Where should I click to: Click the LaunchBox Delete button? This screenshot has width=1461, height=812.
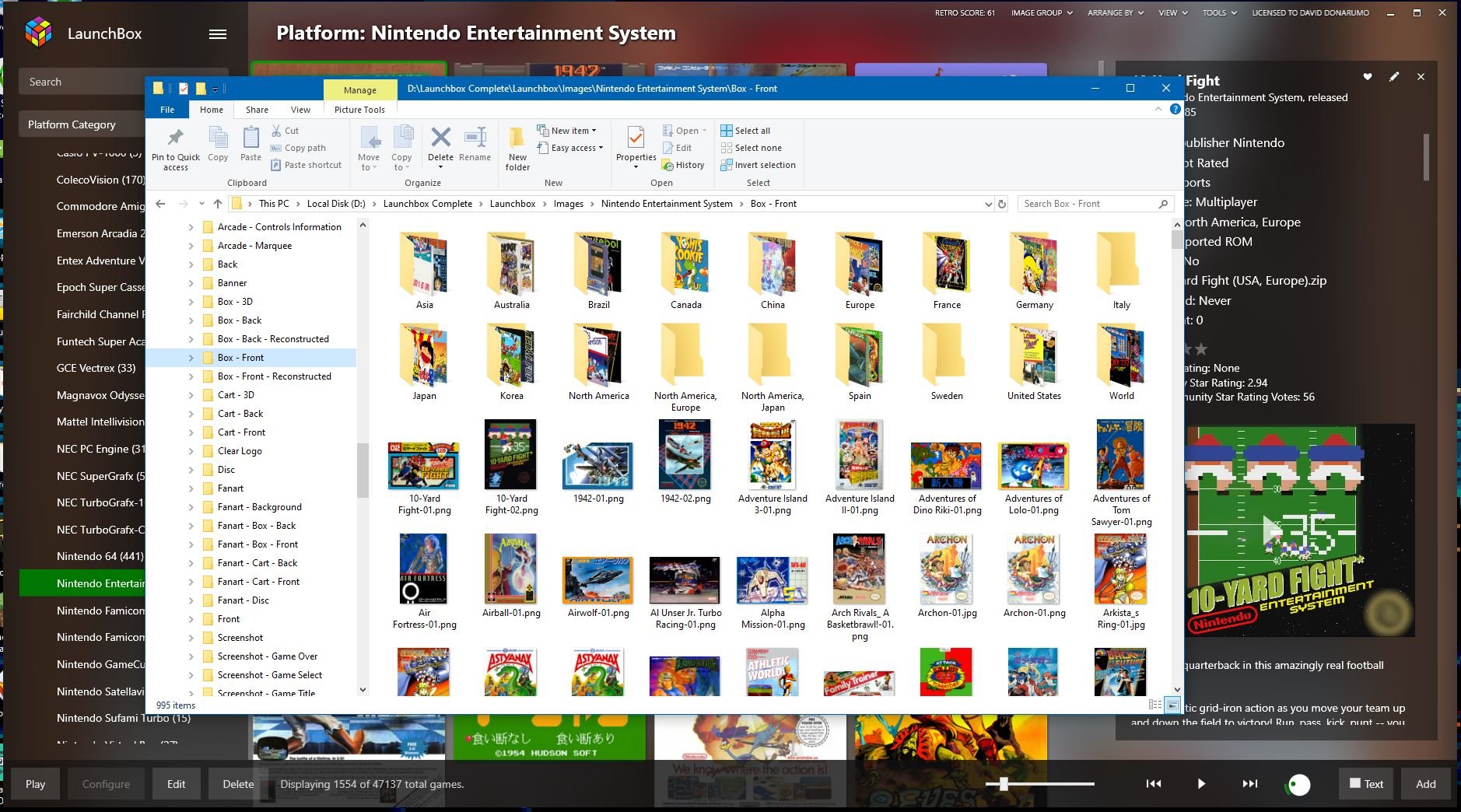coord(238,784)
